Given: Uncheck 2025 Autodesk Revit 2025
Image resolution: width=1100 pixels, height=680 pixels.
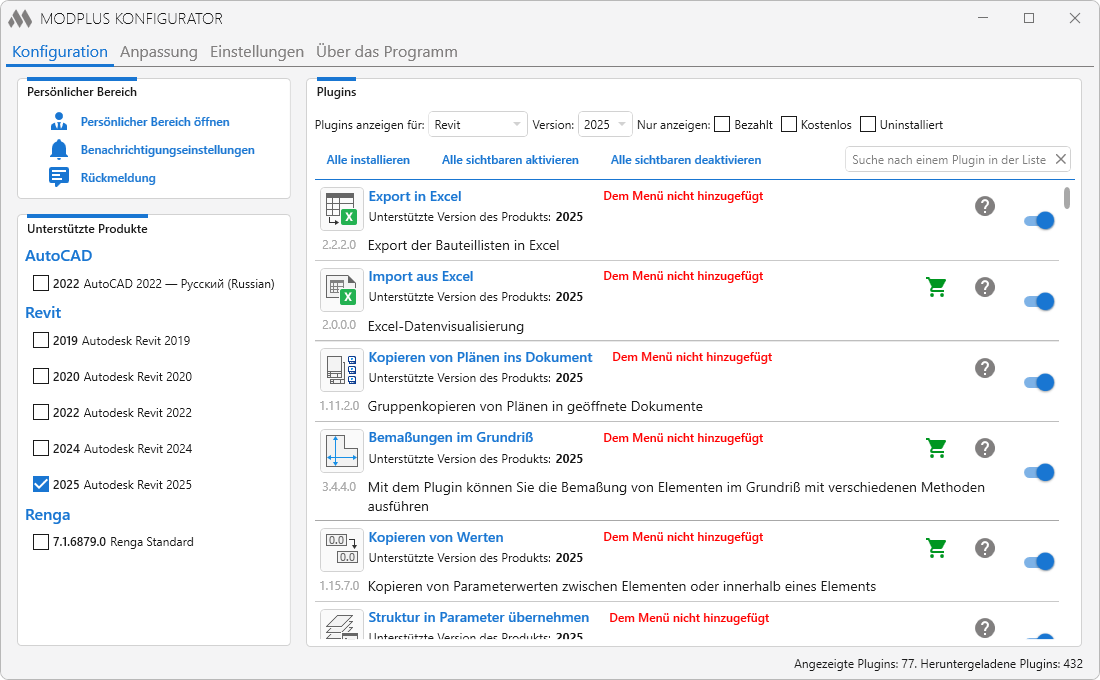Looking at the screenshot, I should [41, 484].
